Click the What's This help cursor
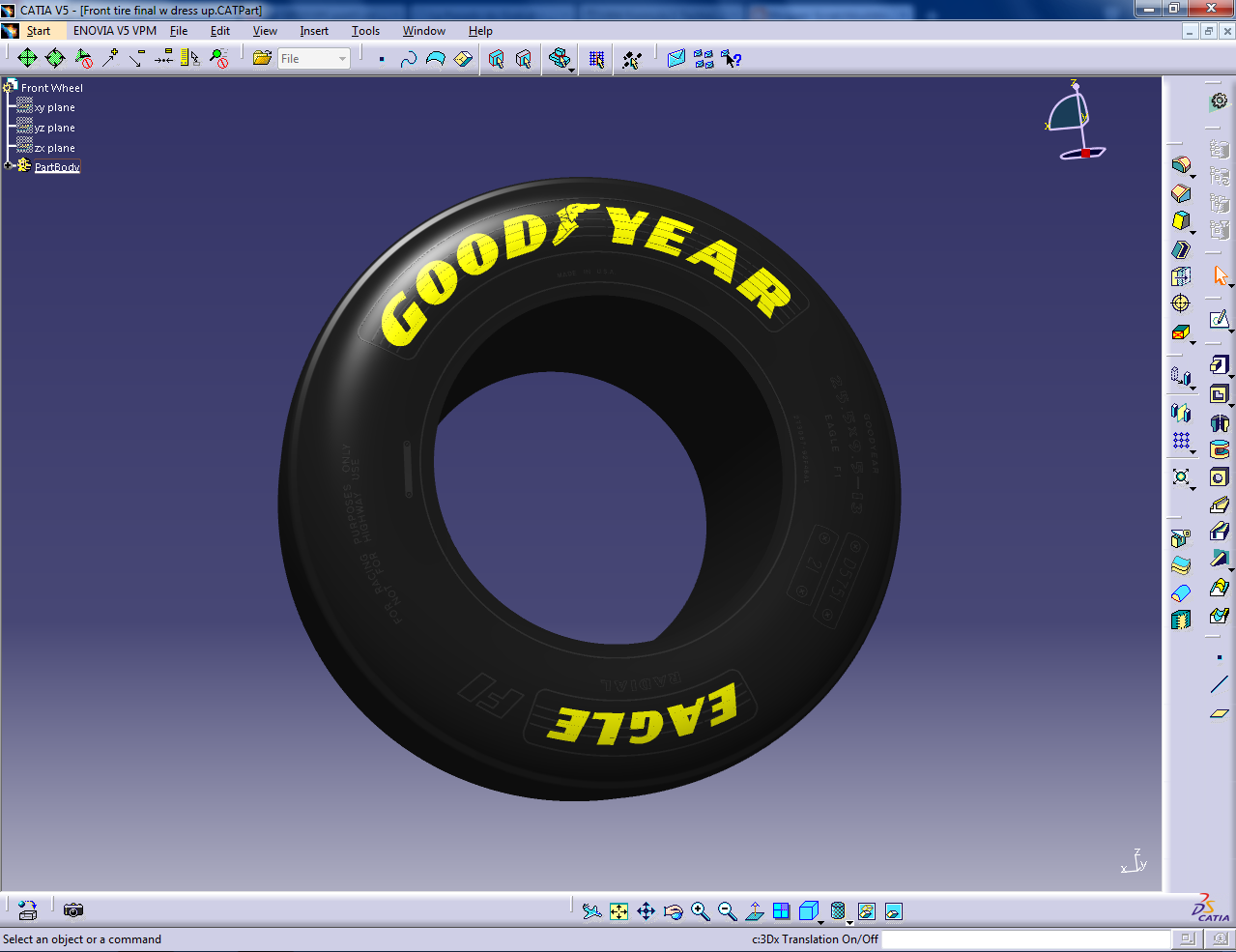Image resolution: width=1236 pixels, height=952 pixels. click(x=732, y=59)
